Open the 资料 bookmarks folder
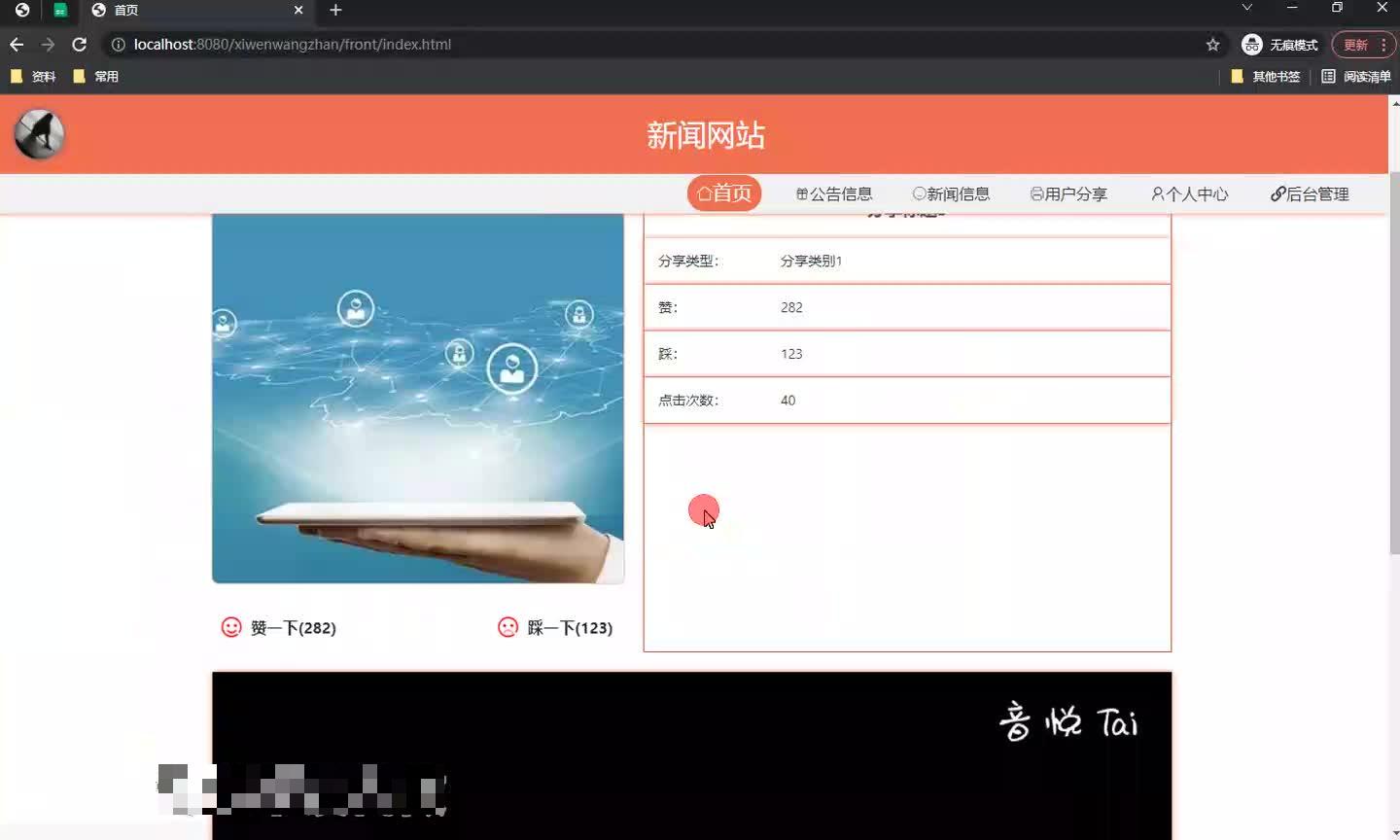The height and width of the screenshot is (840, 1400). (x=33, y=77)
